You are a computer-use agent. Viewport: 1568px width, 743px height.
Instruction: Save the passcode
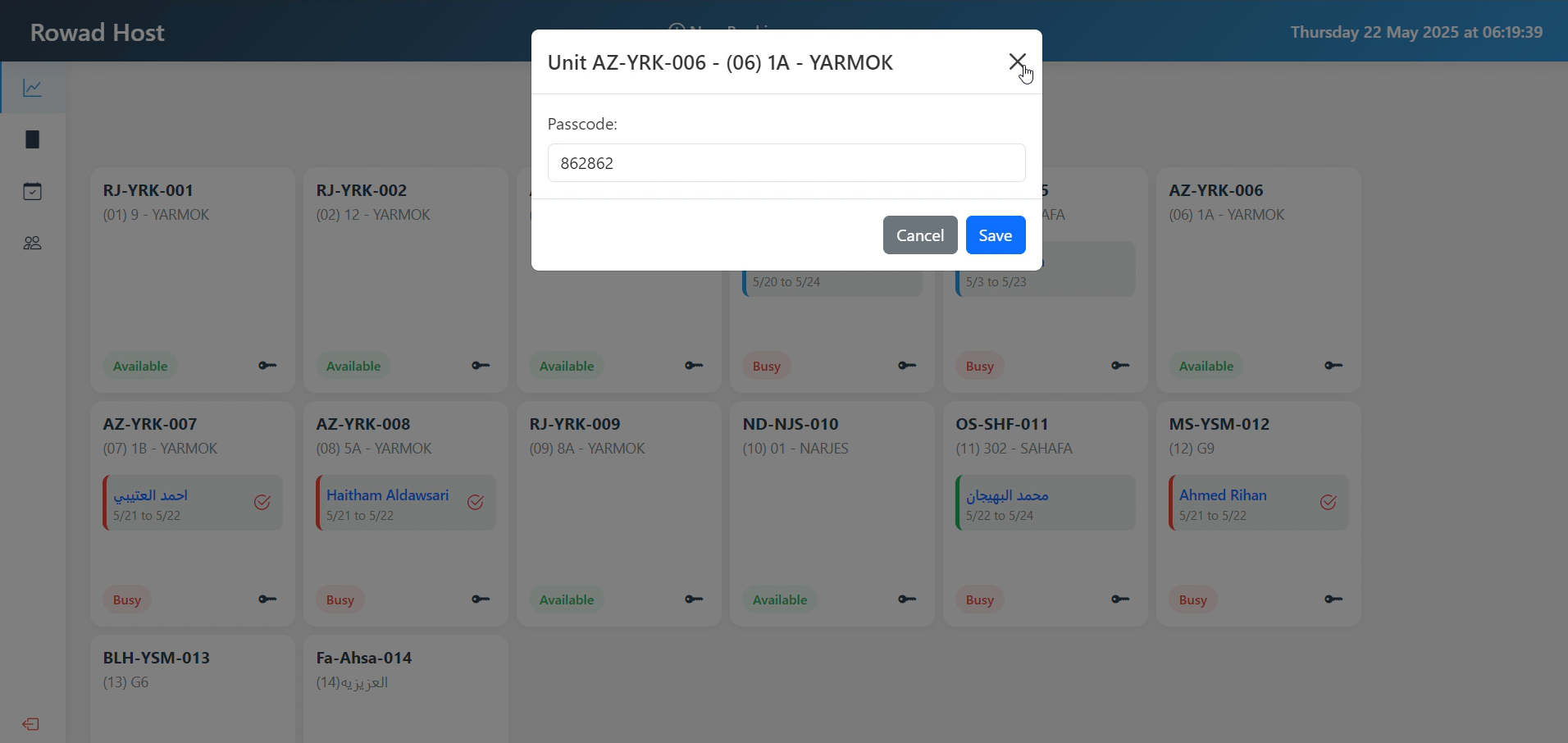click(996, 235)
